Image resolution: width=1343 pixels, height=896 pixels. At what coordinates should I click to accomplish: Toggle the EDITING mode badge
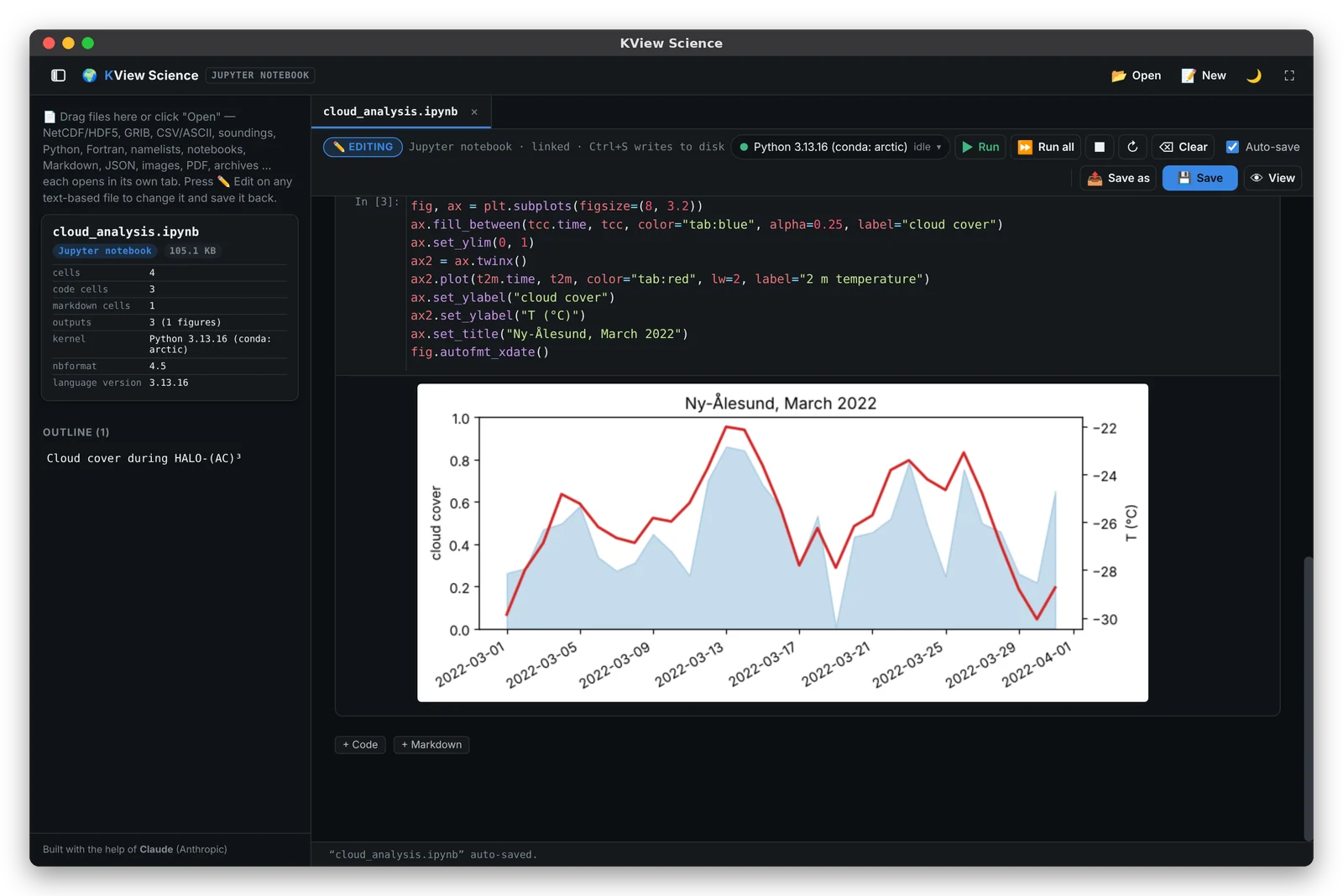coord(363,147)
